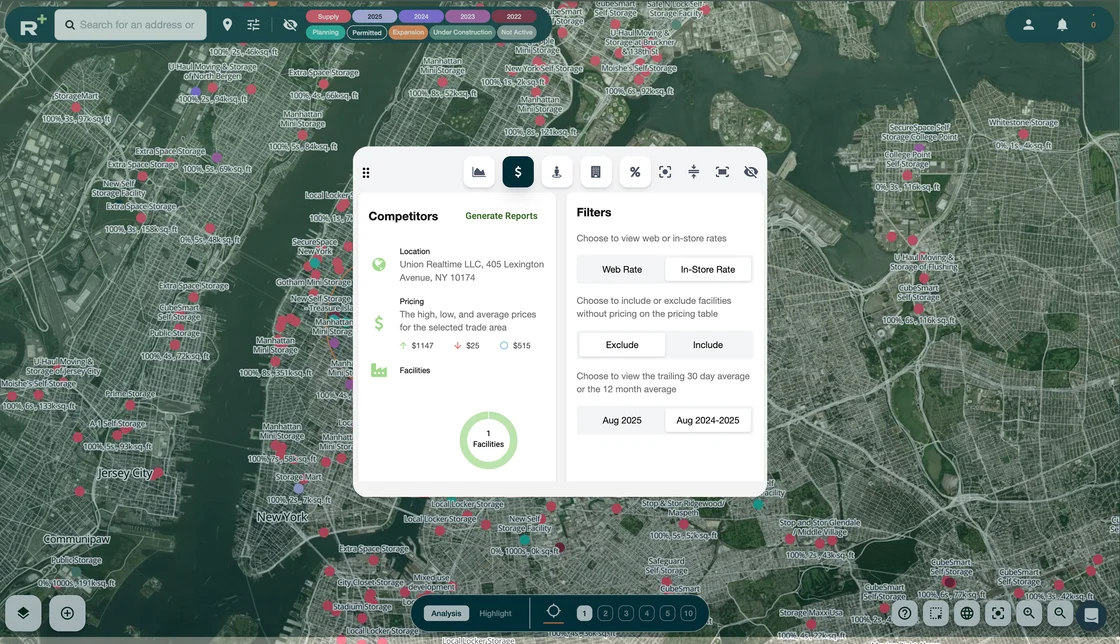This screenshot has height=644, width=1120.
Task: Open the area chart analytics tab
Action: click(479, 172)
